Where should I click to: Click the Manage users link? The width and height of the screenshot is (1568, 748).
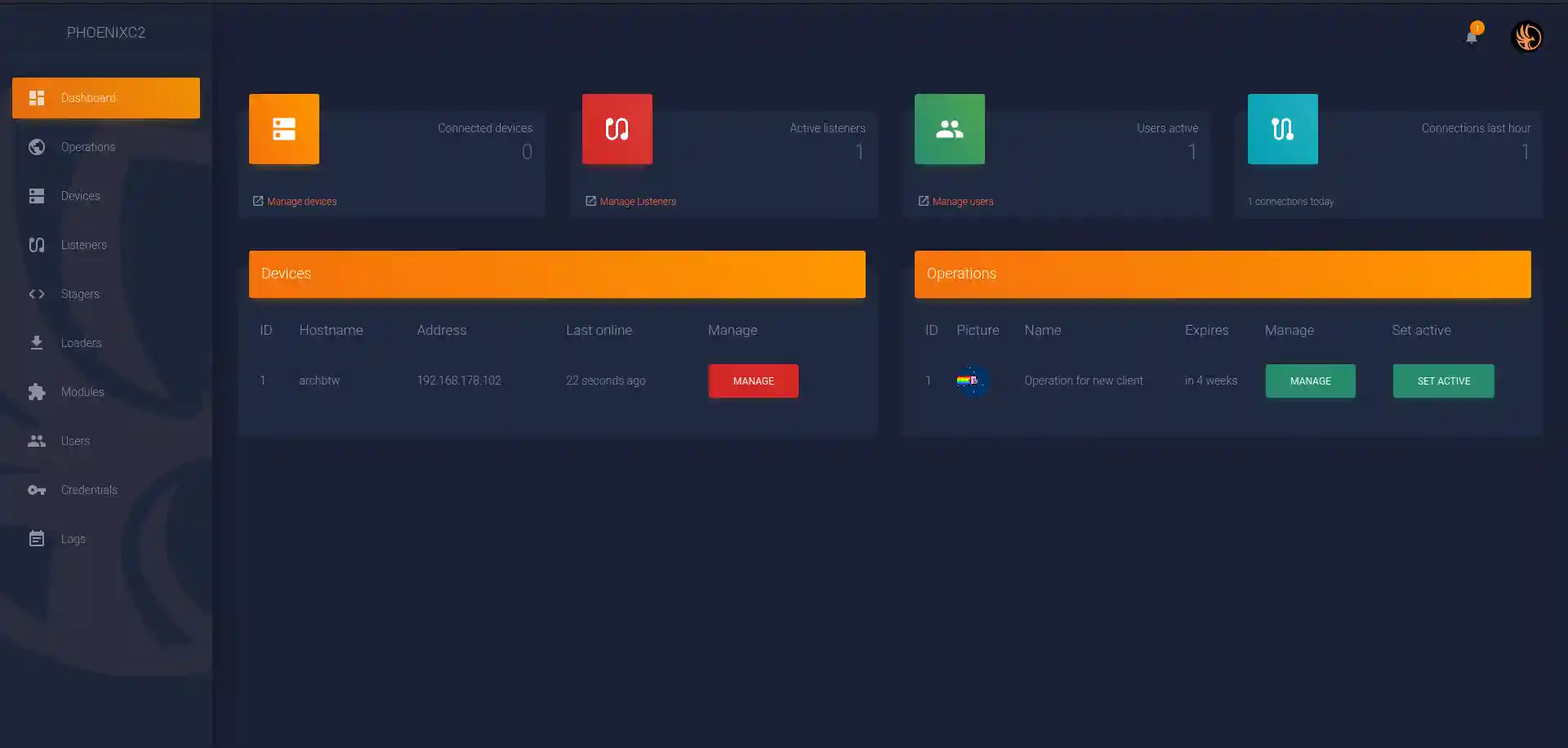tap(963, 202)
